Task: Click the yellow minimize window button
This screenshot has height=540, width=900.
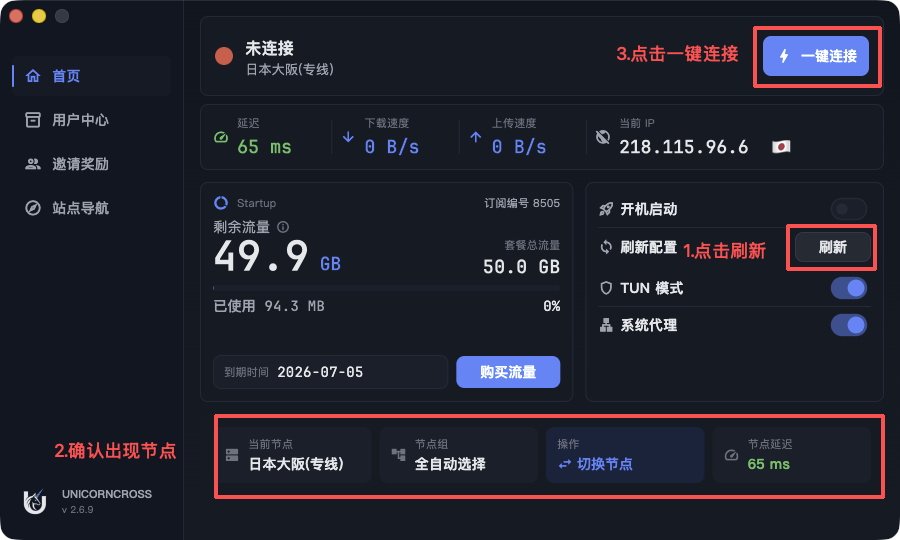Action: 39,16
